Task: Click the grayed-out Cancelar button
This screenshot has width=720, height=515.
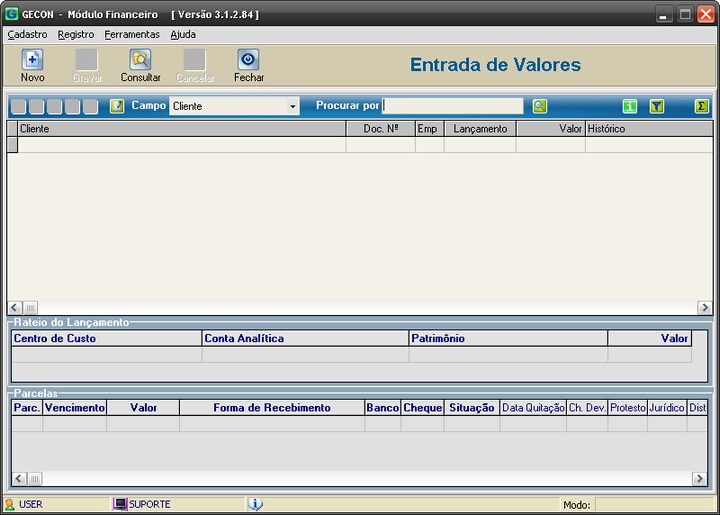Action: 195,66
